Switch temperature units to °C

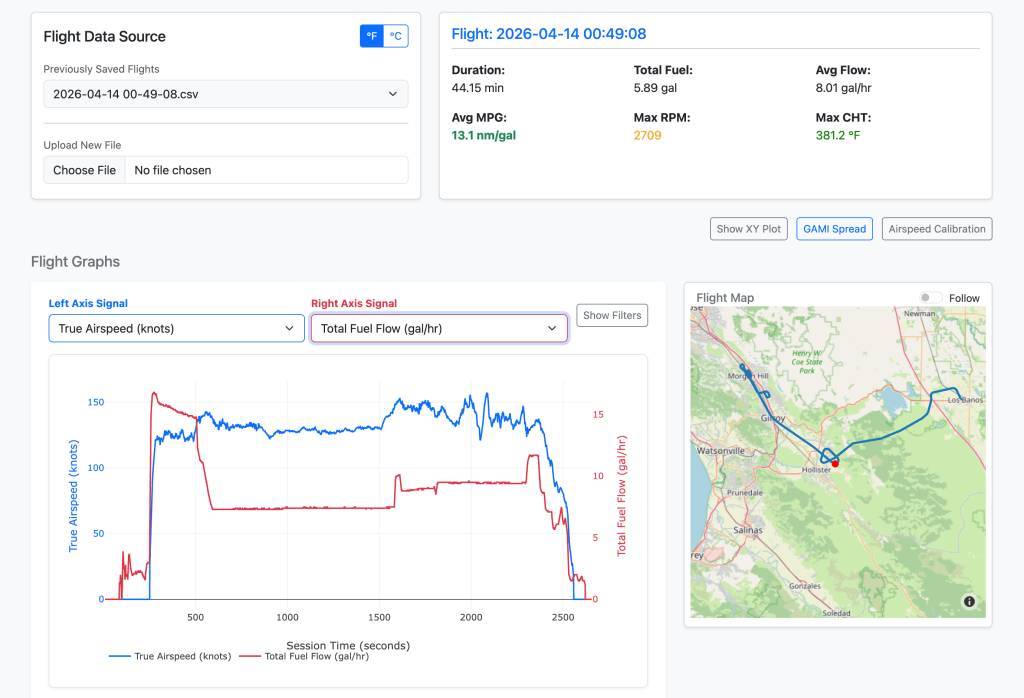[396, 36]
